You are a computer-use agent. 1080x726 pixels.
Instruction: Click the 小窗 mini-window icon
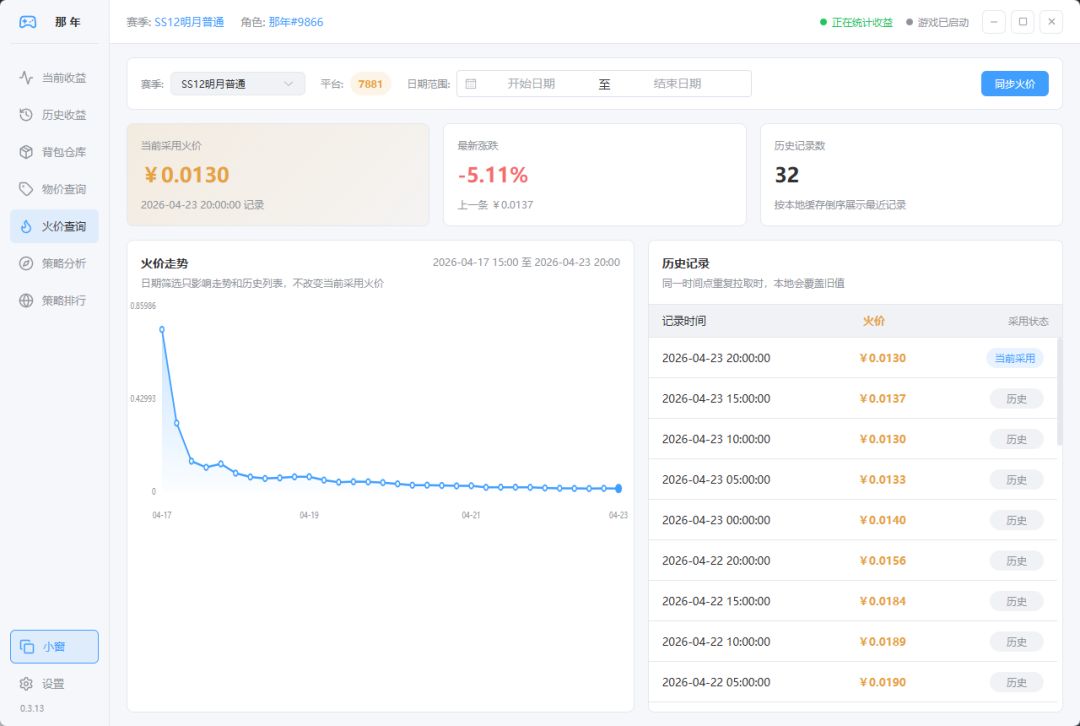coord(28,647)
